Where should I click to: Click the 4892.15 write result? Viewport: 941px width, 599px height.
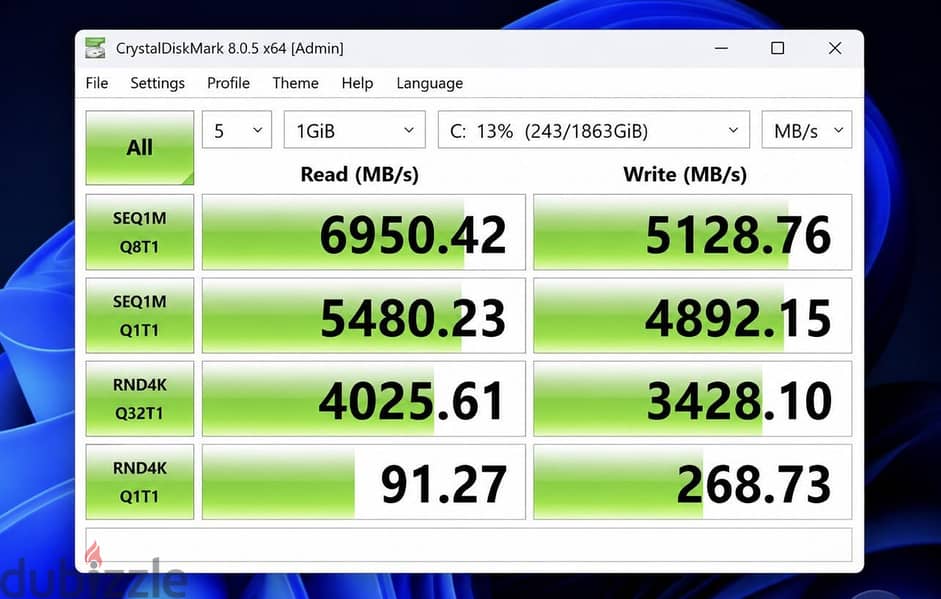point(693,316)
